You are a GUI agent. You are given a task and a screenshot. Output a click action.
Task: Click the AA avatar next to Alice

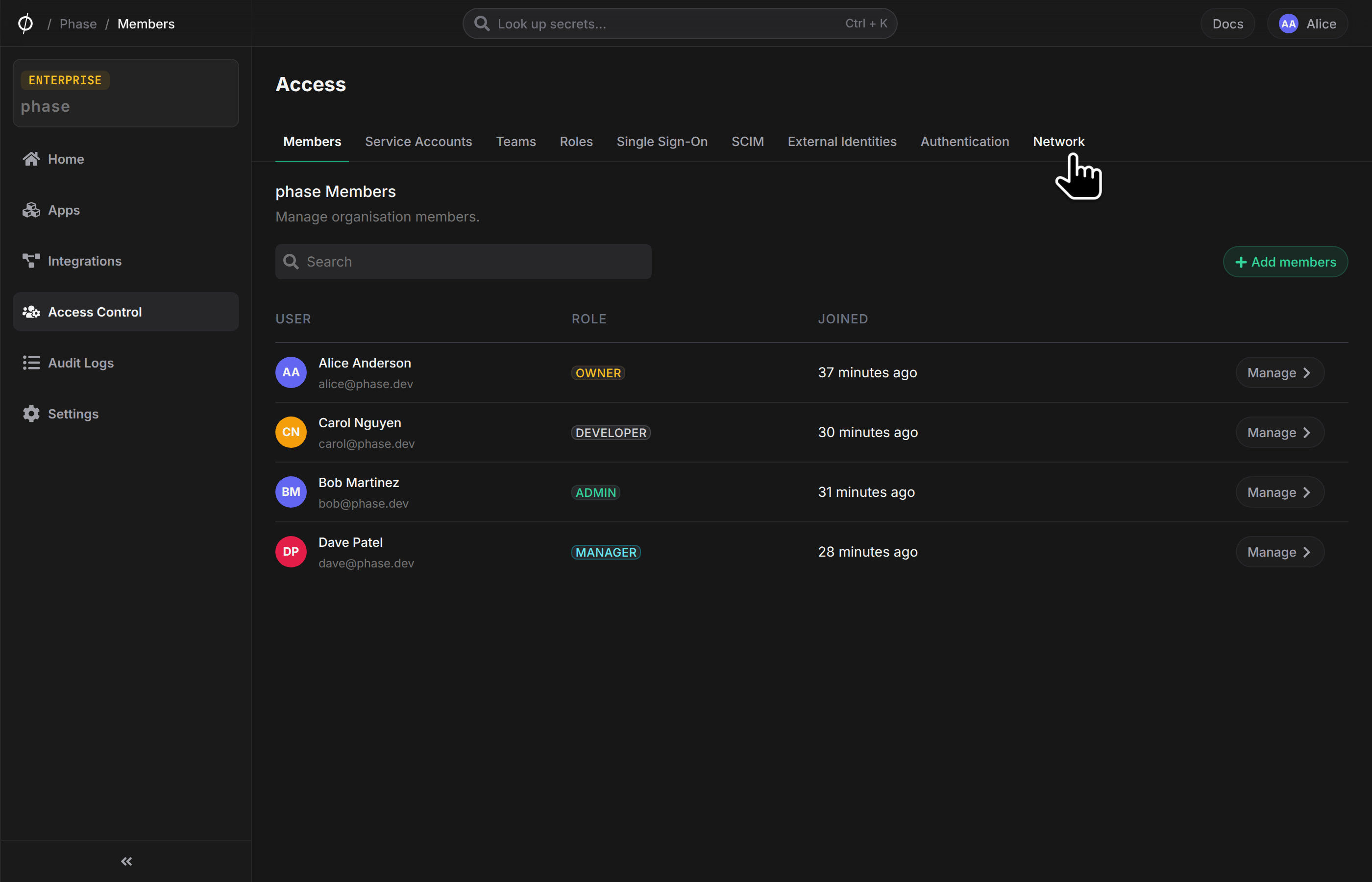pos(1288,24)
